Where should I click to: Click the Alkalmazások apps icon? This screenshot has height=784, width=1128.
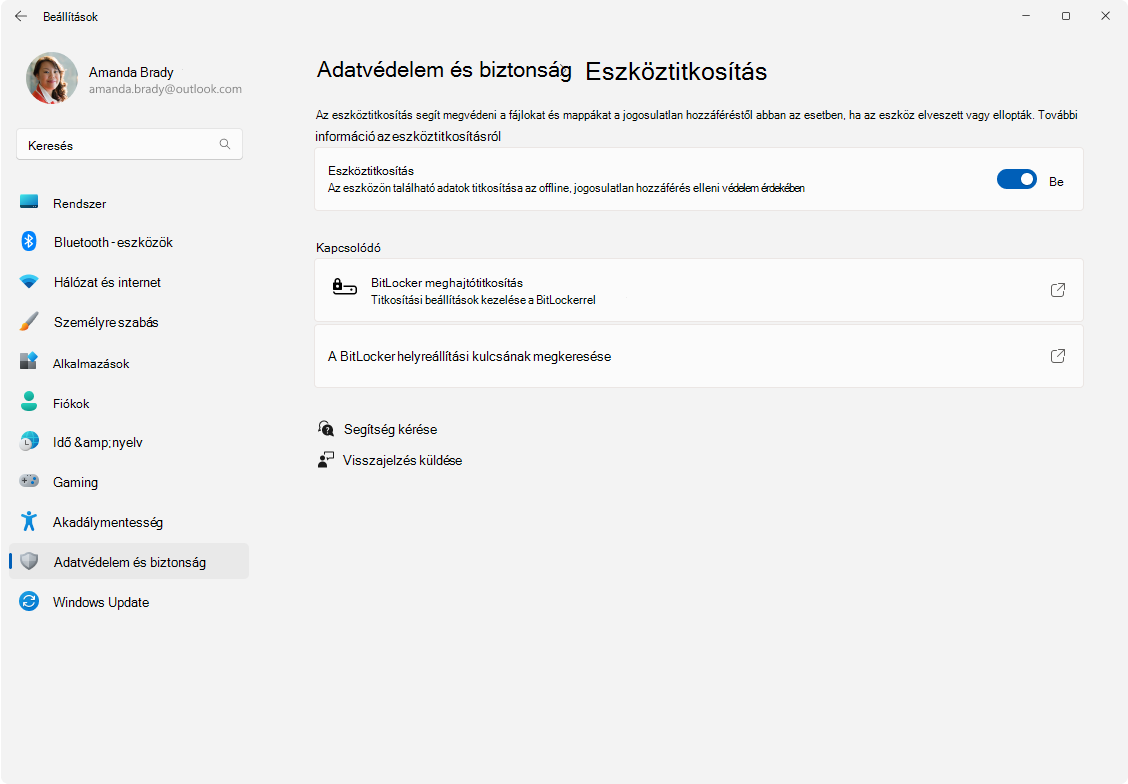coord(29,361)
